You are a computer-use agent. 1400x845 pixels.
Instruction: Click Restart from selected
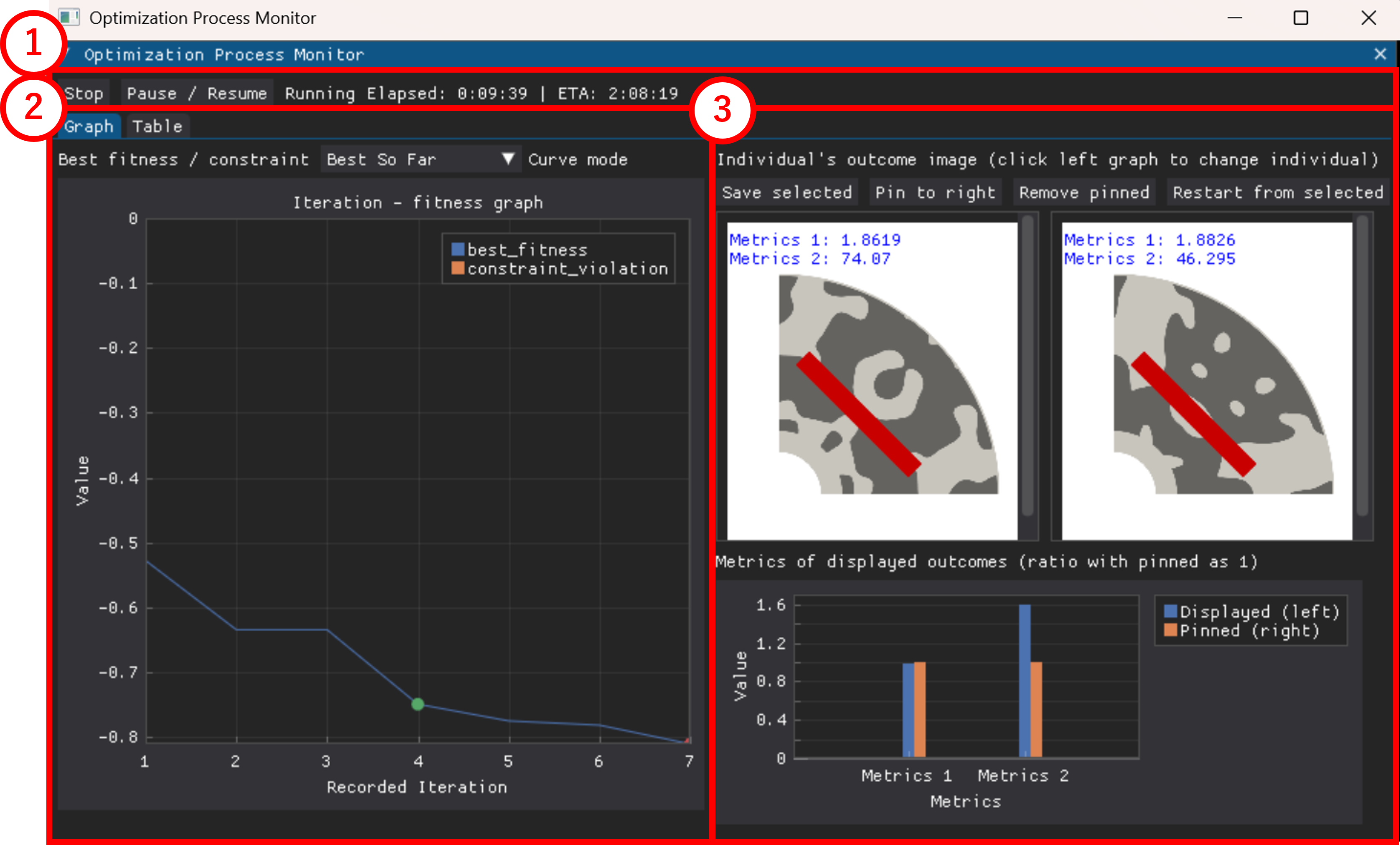click(1278, 192)
